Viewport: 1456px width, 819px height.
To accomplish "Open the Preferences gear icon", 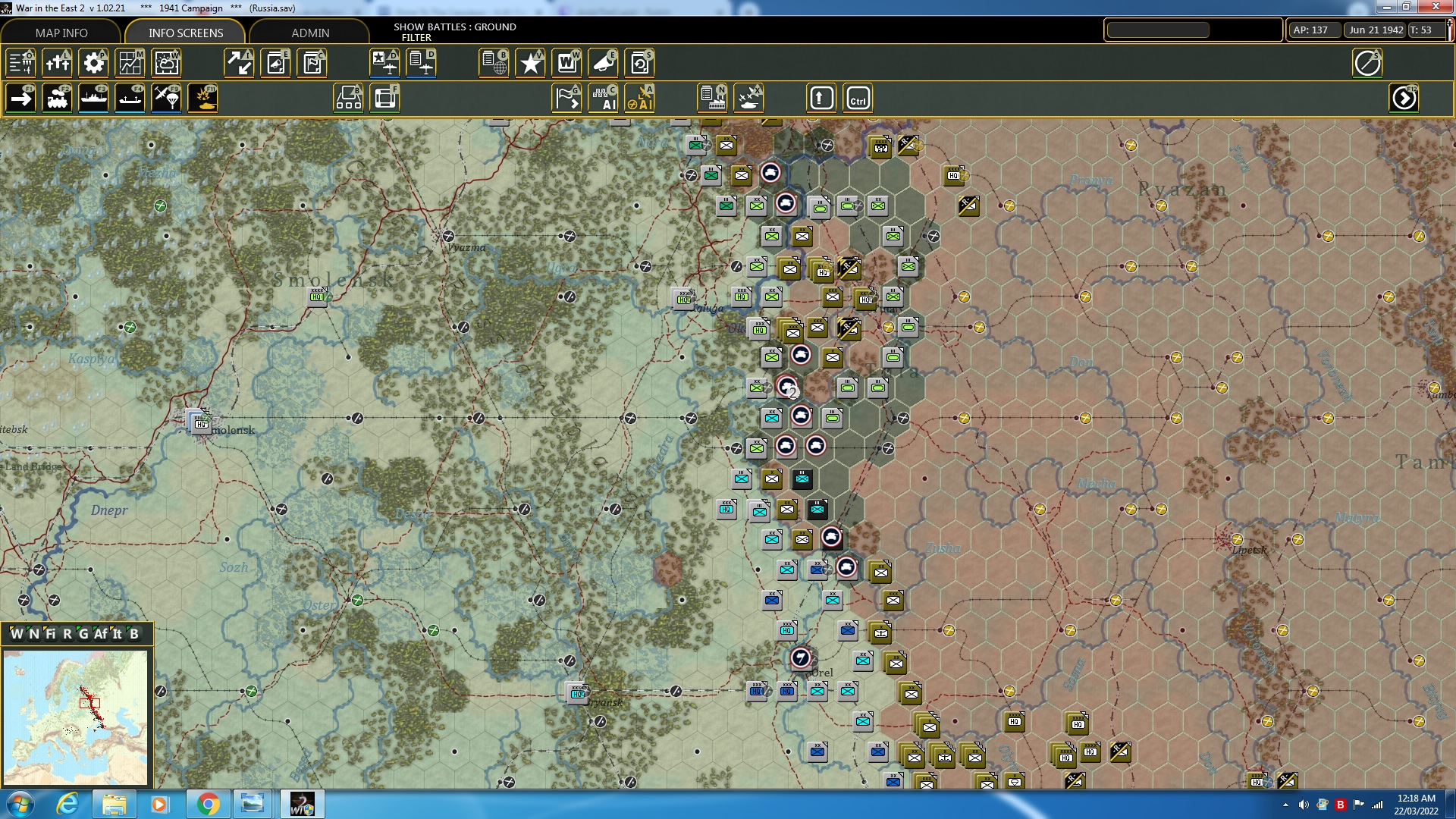I will pyautogui.click(x=93, y=63).
